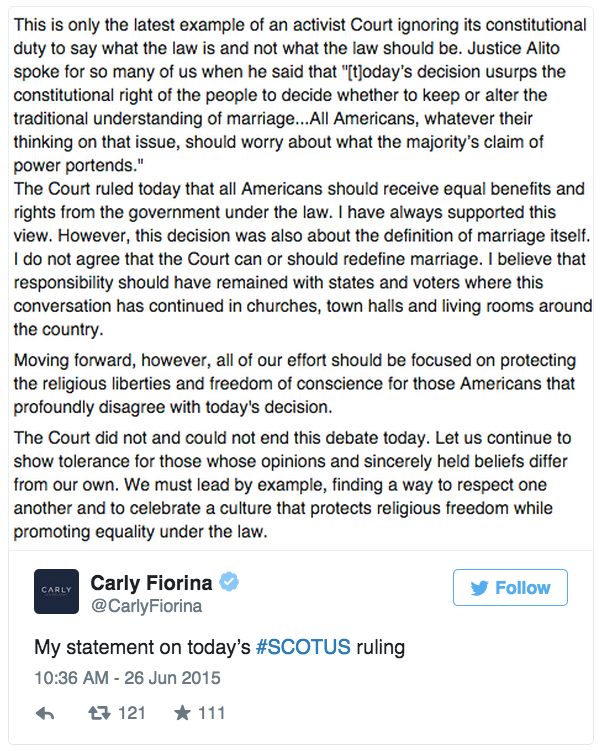The image size is (602, 751).
Task: Click the Twitter bird in Follow button
Action: (x=479, y=588)
